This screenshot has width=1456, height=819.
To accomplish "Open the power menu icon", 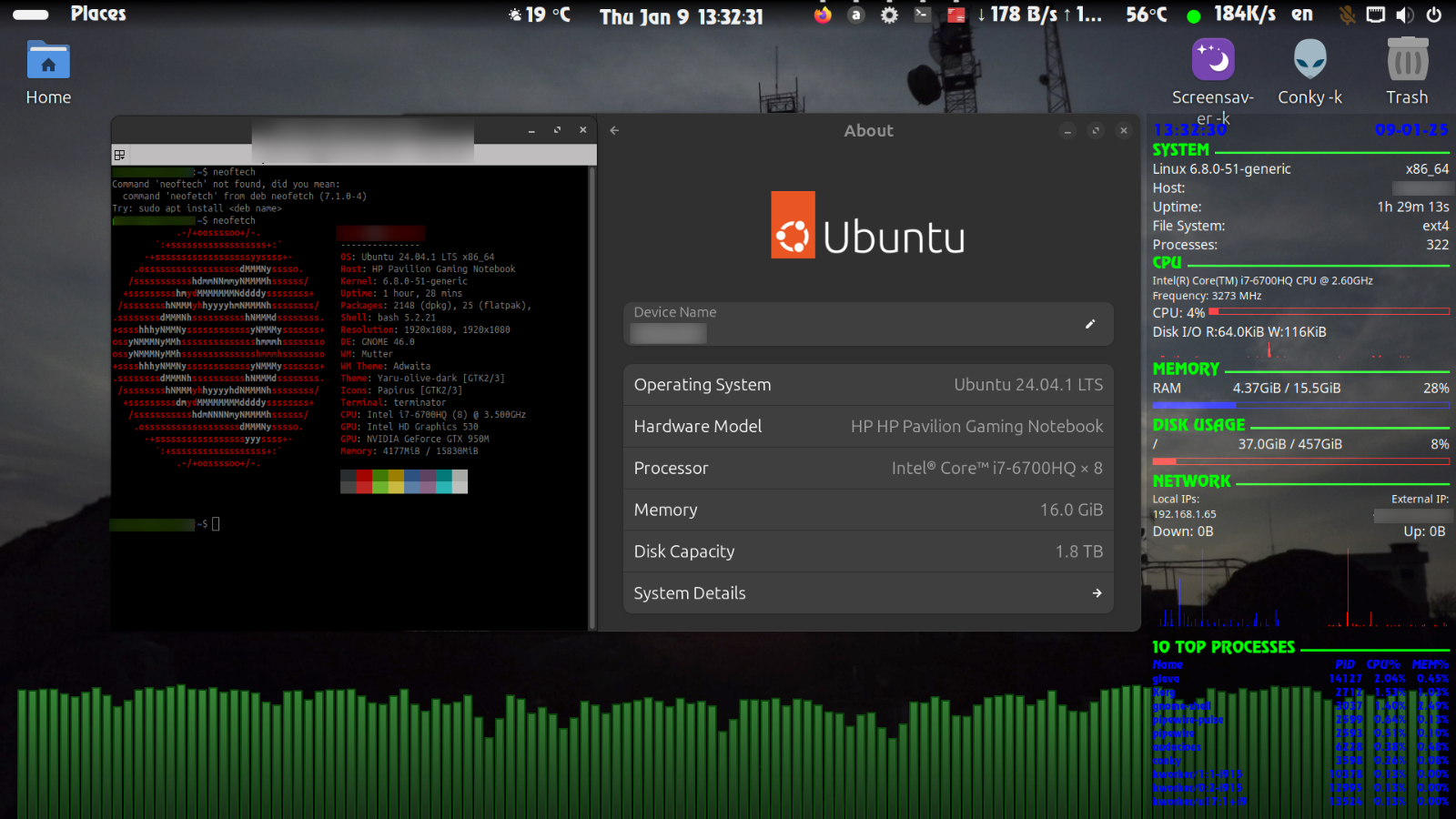I will (1433, 15).
